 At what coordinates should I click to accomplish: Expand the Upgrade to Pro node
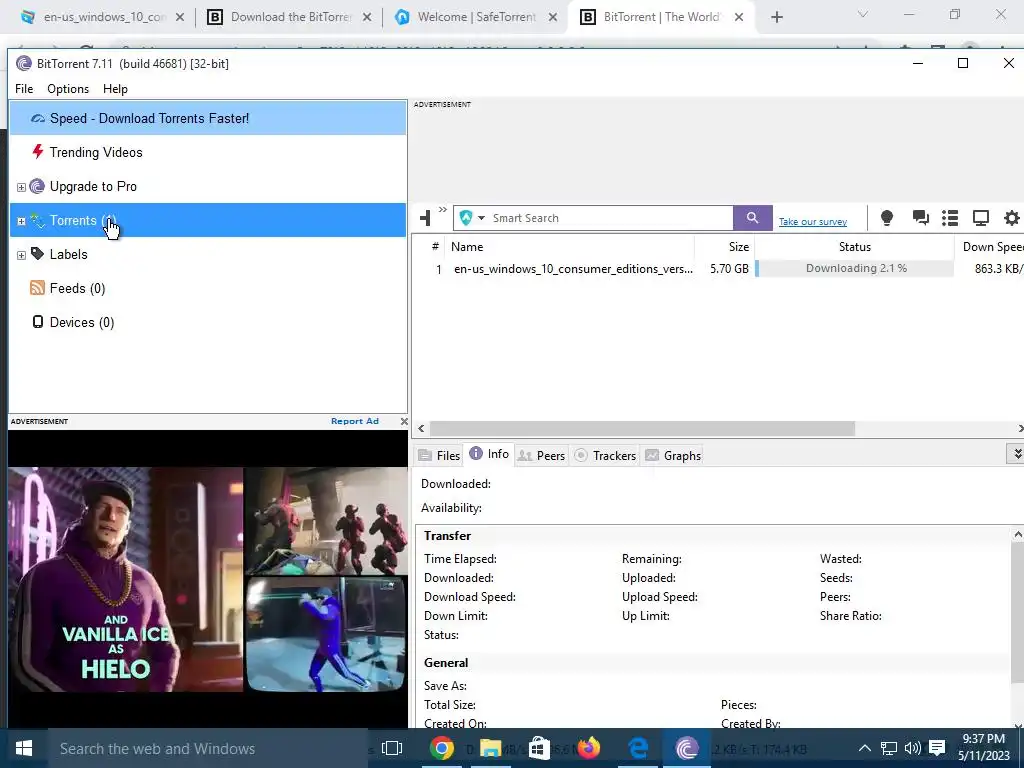click(21, 187)
